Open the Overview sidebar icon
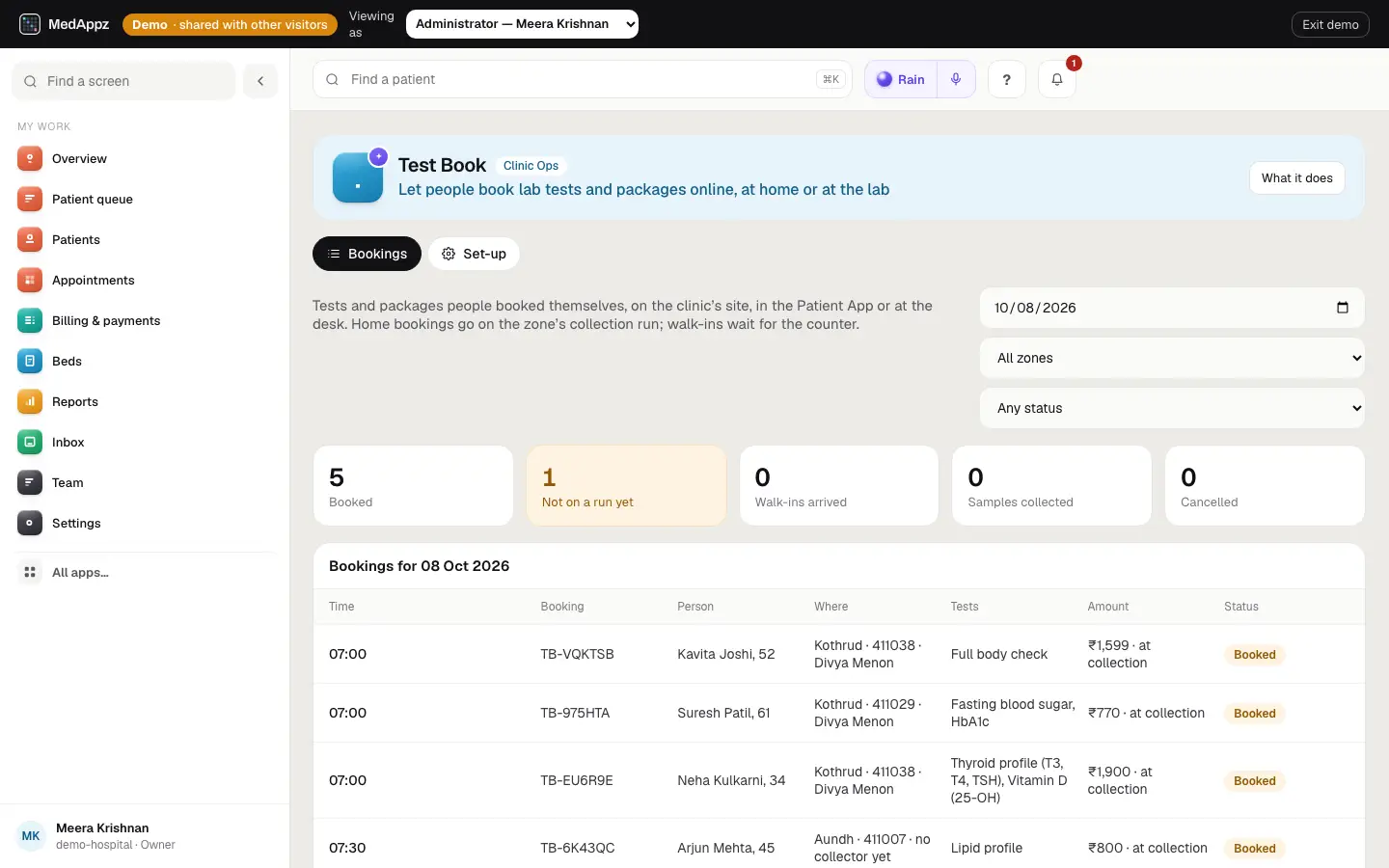 (x=30, y=158)
